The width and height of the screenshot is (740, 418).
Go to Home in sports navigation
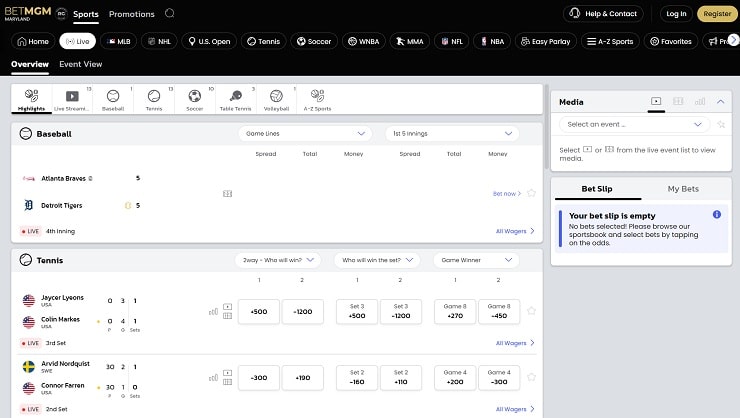(x=33, y=42)
